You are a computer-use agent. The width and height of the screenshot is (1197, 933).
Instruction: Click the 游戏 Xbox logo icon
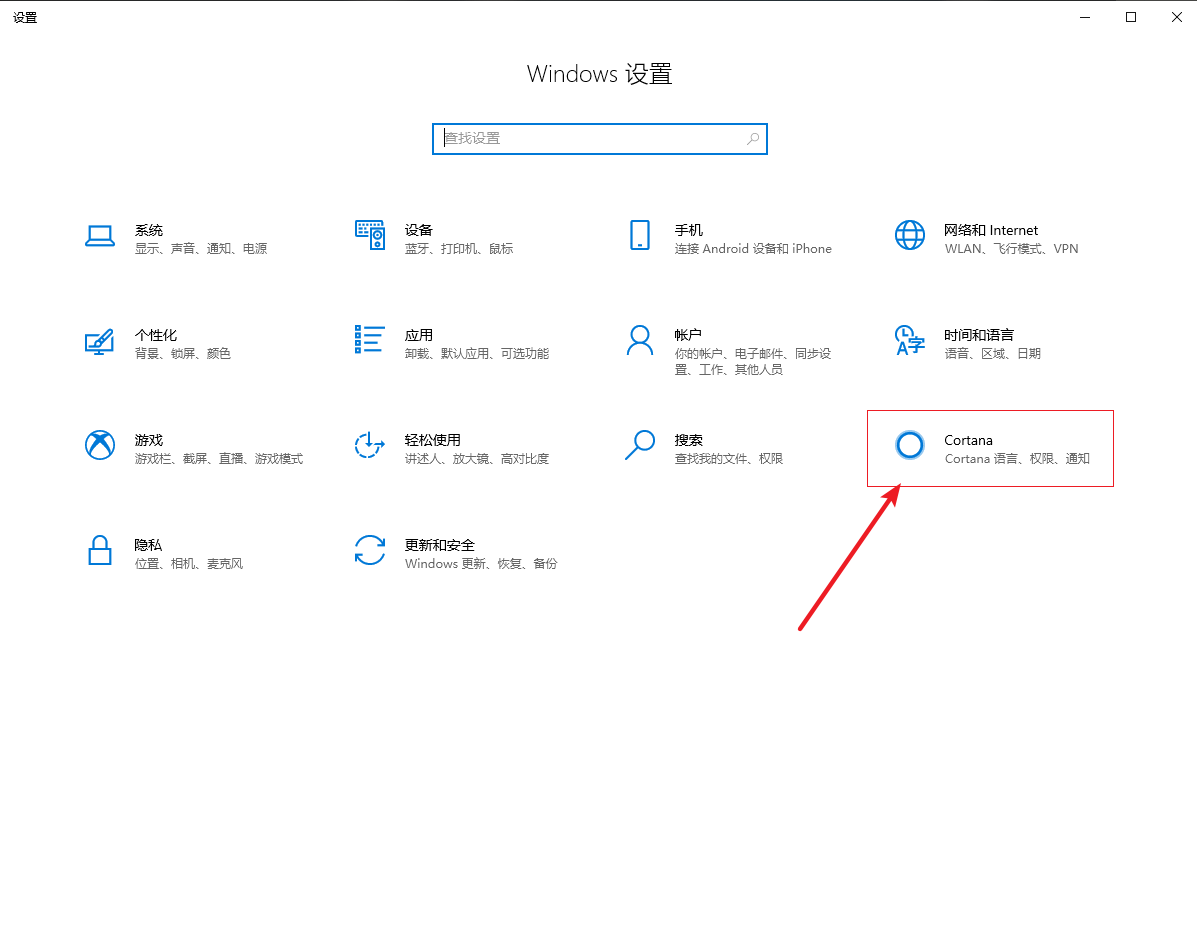point(100,445)
